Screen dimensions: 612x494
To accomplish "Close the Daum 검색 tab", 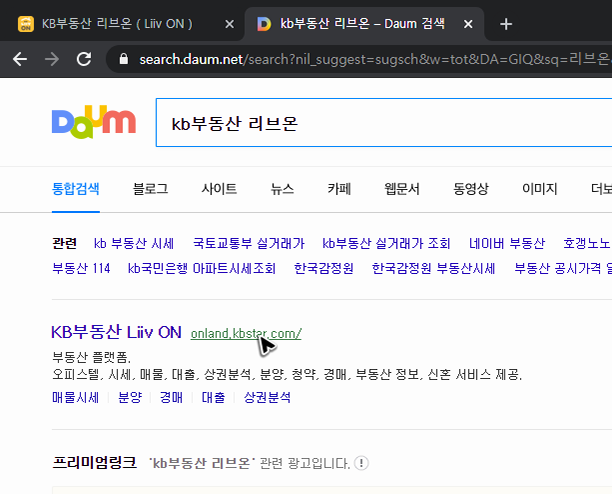I will point(468,24).
